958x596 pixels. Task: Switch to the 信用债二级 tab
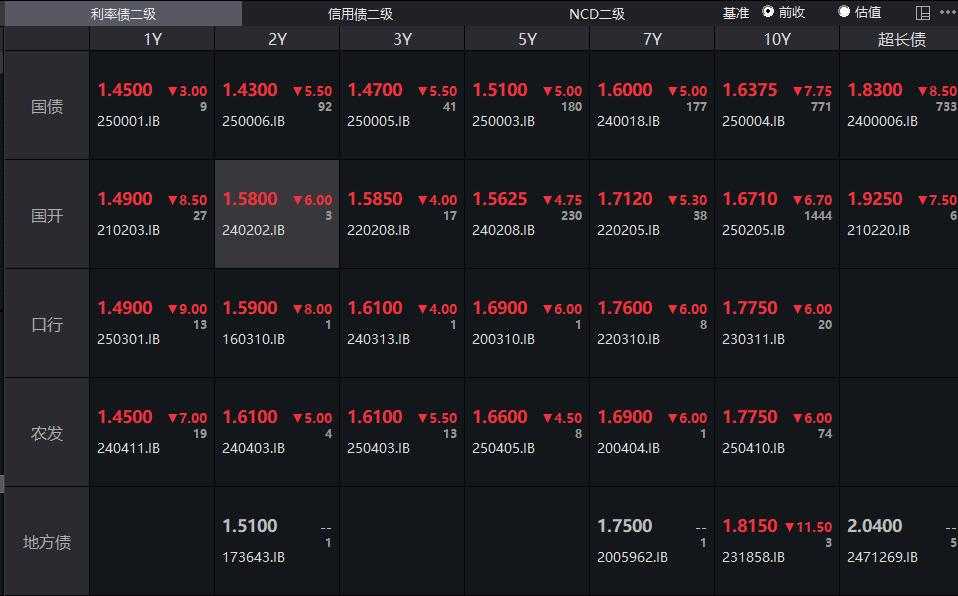360,14
